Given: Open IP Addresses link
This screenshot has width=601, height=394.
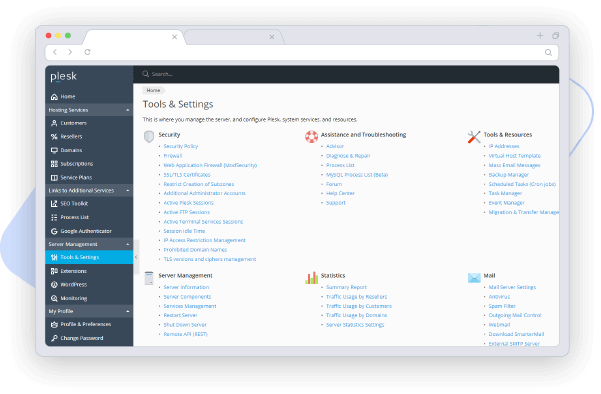Looking at the screenshot, I should (x=504, y=146).
